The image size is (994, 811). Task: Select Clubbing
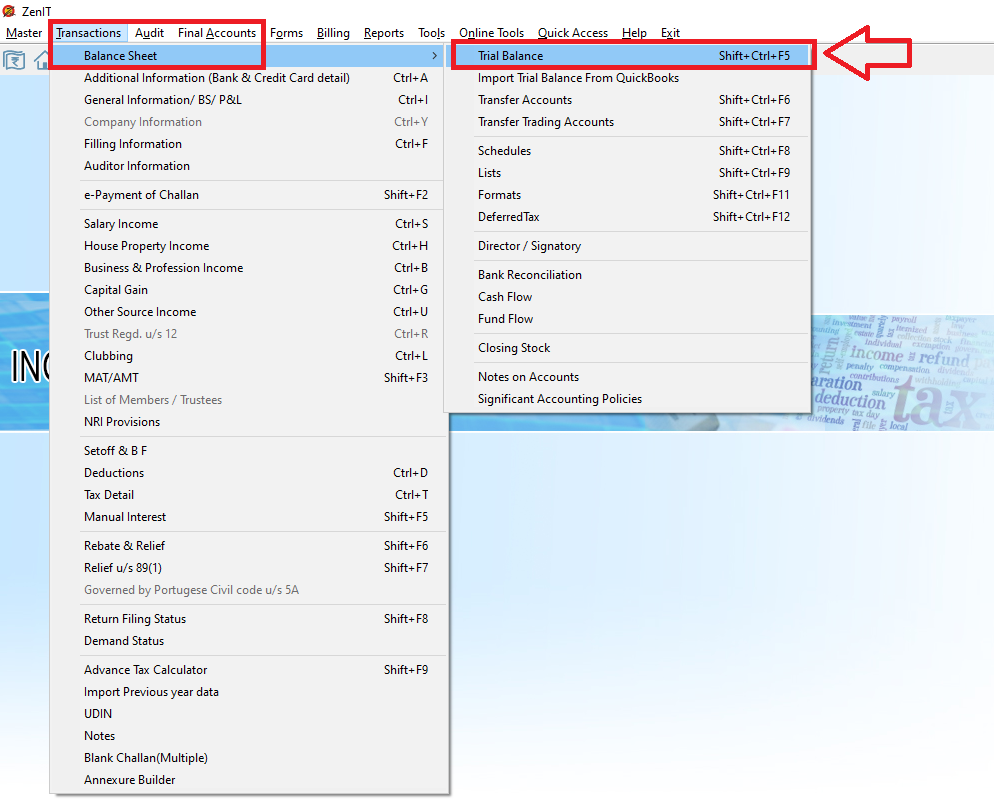pyautogui.click(x=248, y=356)
